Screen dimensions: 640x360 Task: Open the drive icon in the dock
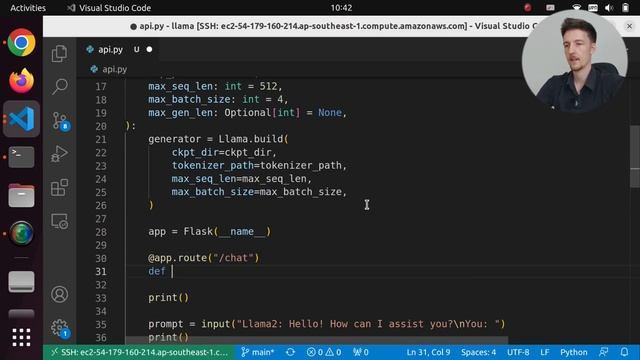pyautogui.click(x=21, y=282)
